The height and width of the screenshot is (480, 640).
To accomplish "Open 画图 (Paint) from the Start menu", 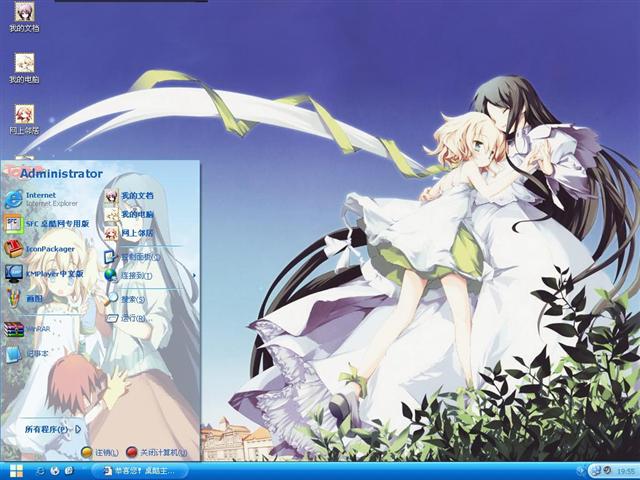I will pyautogui.click(x=24, y=298).
